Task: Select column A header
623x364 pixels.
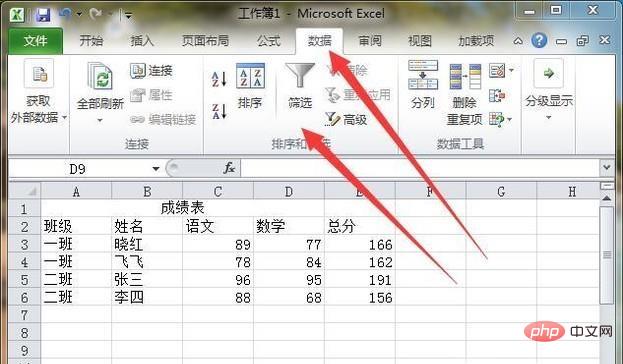Action: (76, 192)
